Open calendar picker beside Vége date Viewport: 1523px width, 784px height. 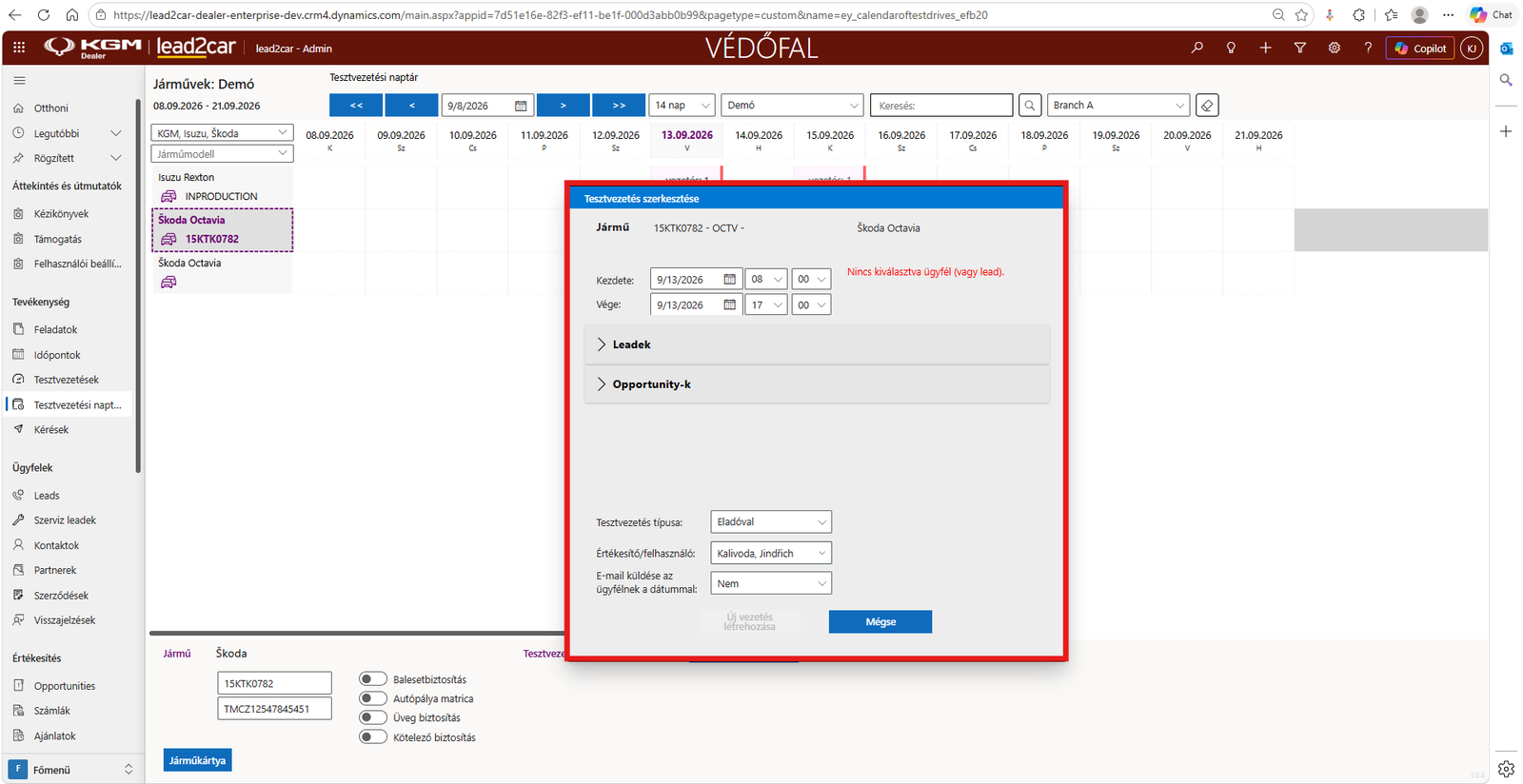(x=729, y=304)
